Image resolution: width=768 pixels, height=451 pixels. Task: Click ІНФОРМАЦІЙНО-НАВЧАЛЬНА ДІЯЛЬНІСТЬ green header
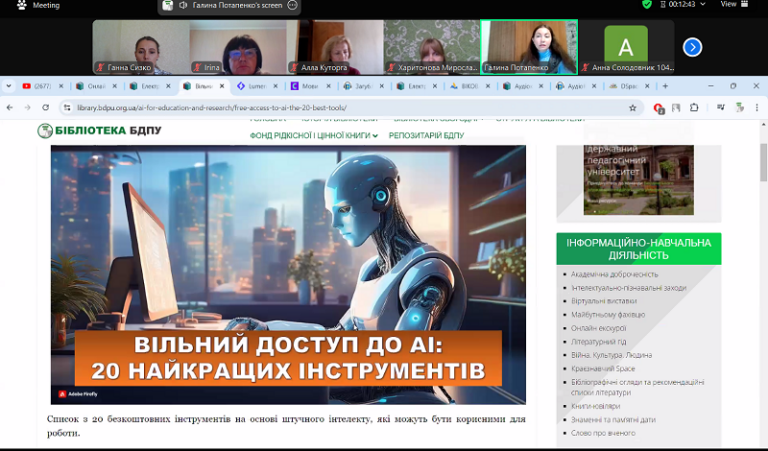(x=639, y=249)
